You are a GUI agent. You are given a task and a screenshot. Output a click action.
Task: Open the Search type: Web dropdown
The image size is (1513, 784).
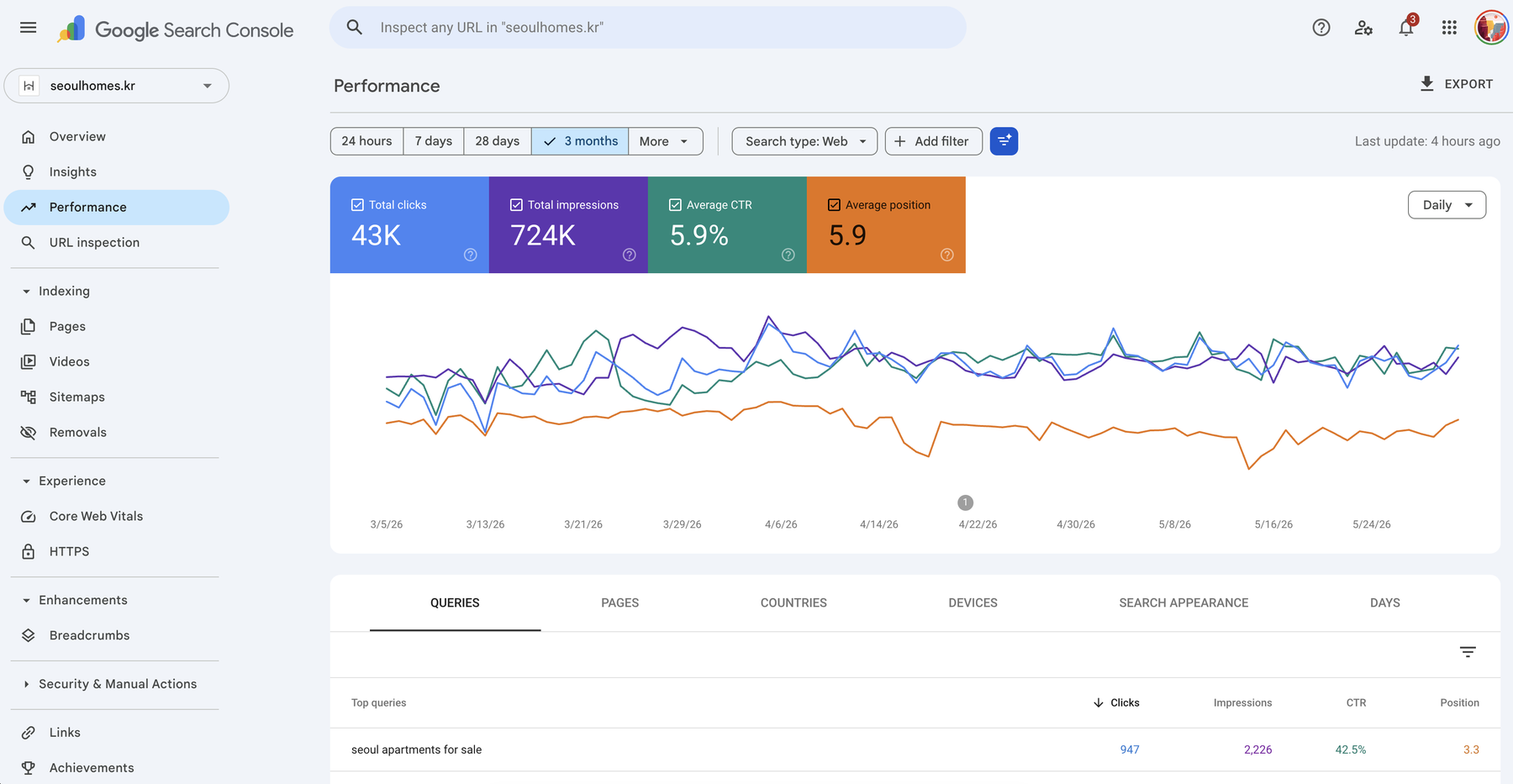click(804, 141)
